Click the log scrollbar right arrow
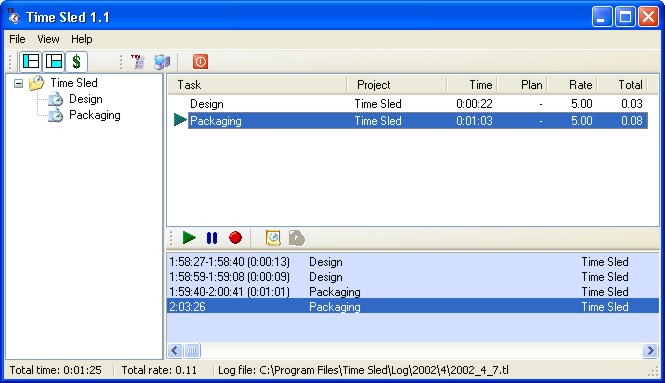Screen dimensions: 665x383 tap(651, 350)
